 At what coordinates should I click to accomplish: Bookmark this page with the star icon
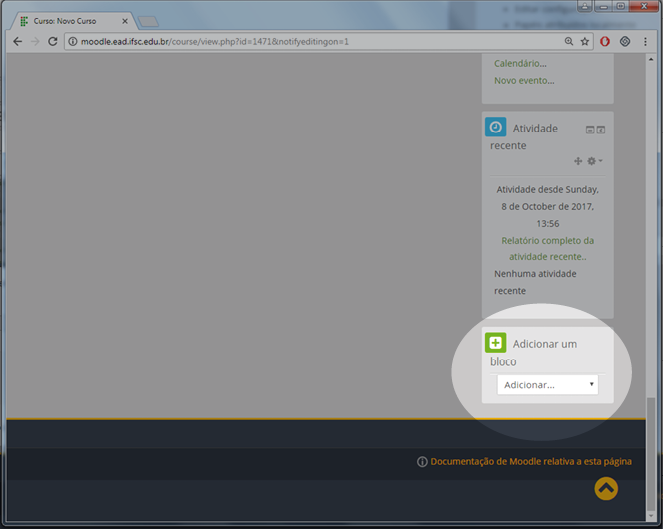585,42
